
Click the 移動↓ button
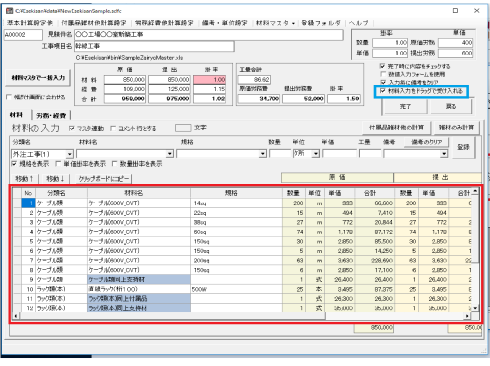[56, 179]
